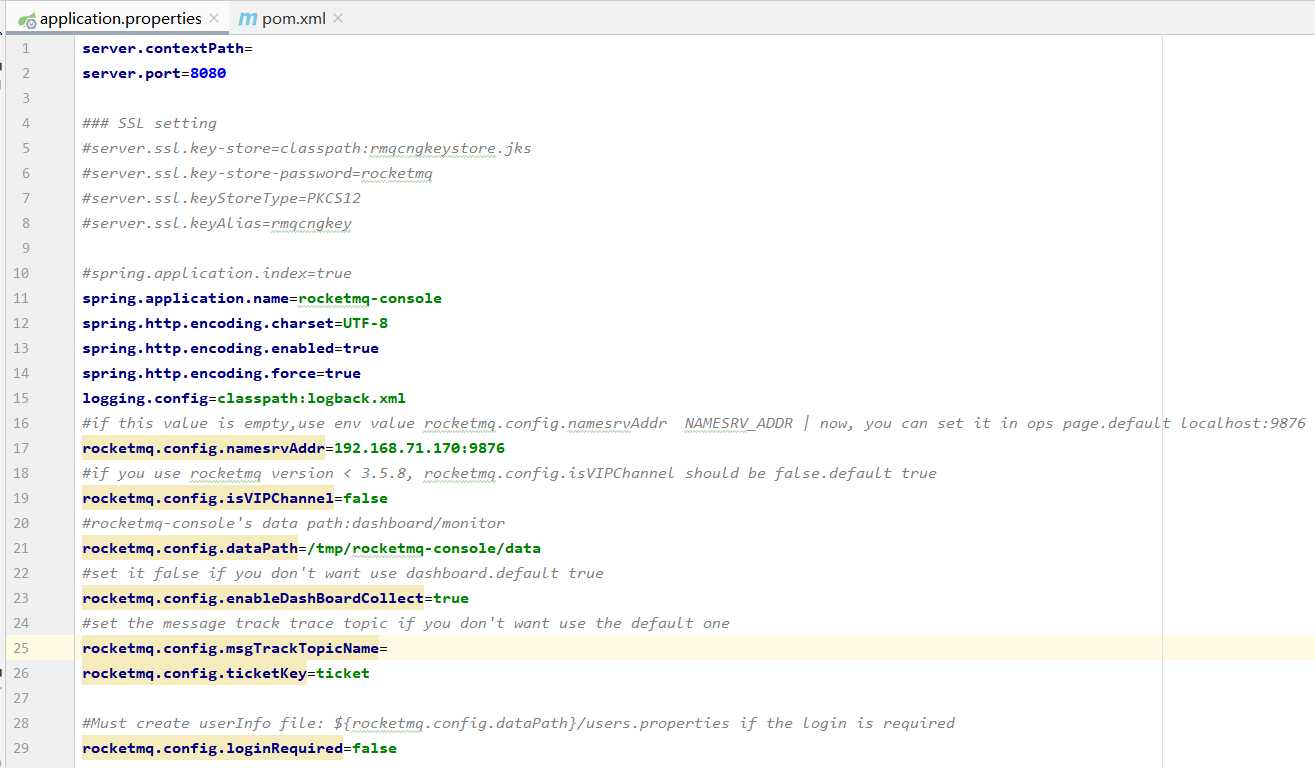Viewport: 1315px width, 768px height.
Task: Click the rocketmq.config.enableDashBoardCollect=true line
Action: tap(275, 598)
